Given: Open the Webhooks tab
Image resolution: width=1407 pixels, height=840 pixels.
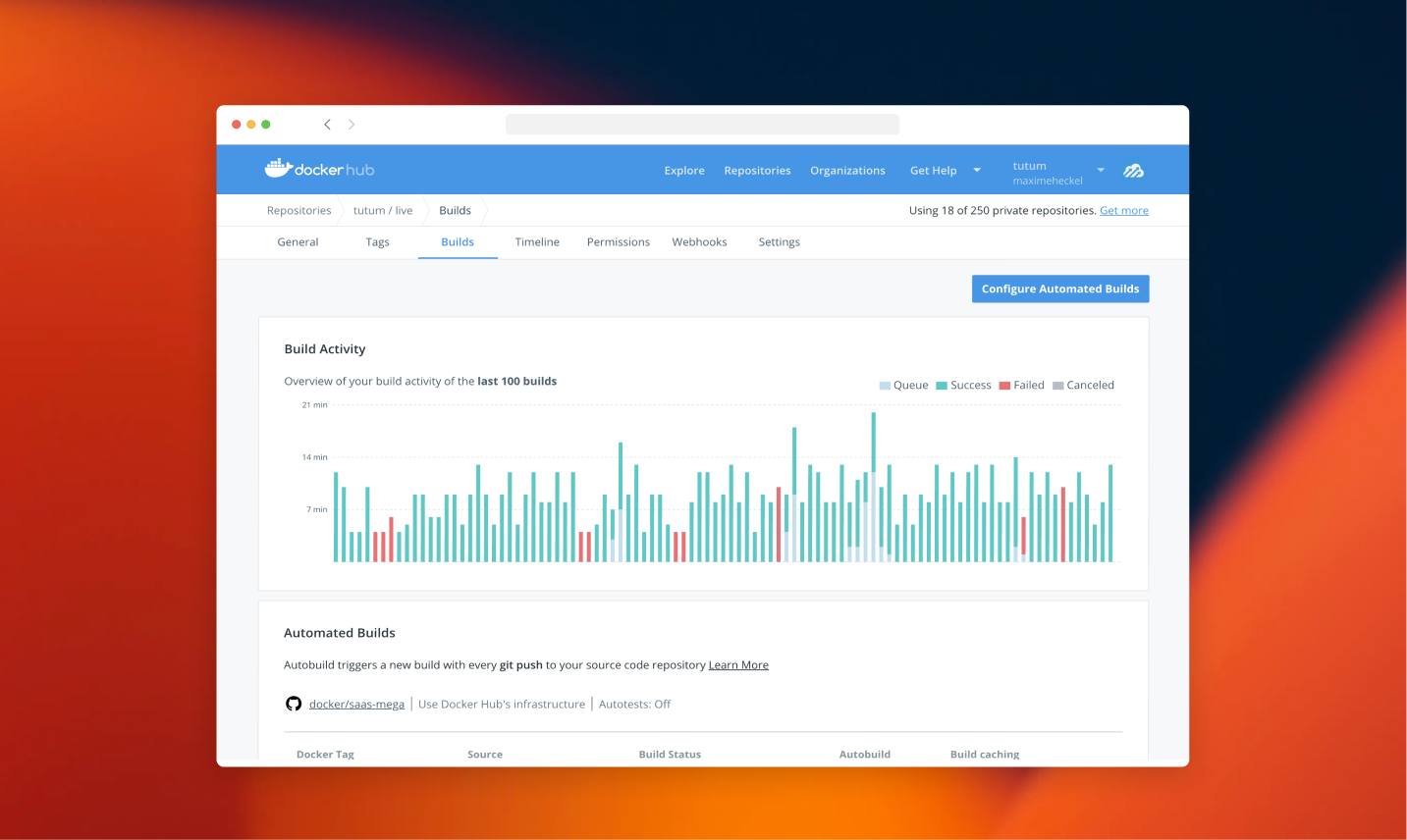Looking at the screenshot, I should [x=699, y=241].
